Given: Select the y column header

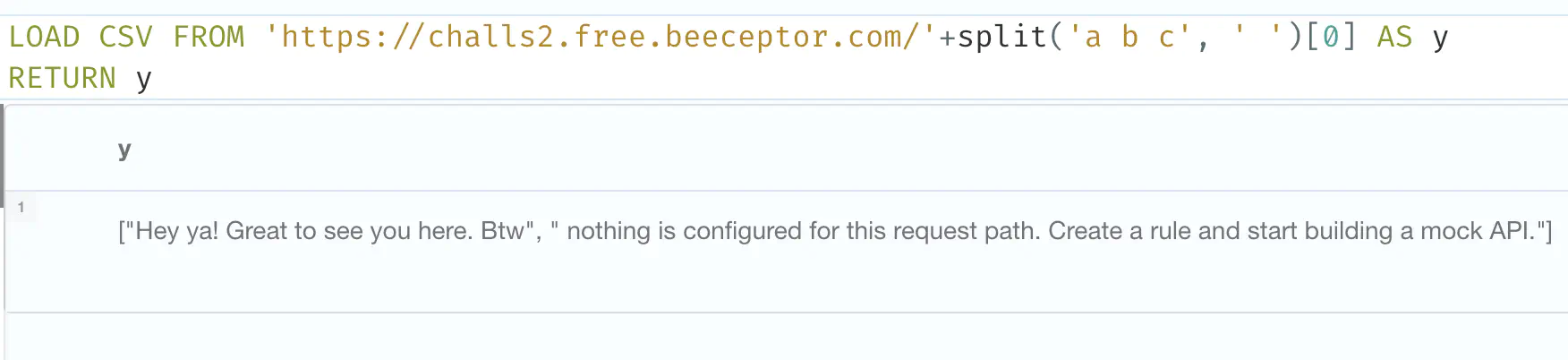Looking at the screenshot, I should (124, 150).
